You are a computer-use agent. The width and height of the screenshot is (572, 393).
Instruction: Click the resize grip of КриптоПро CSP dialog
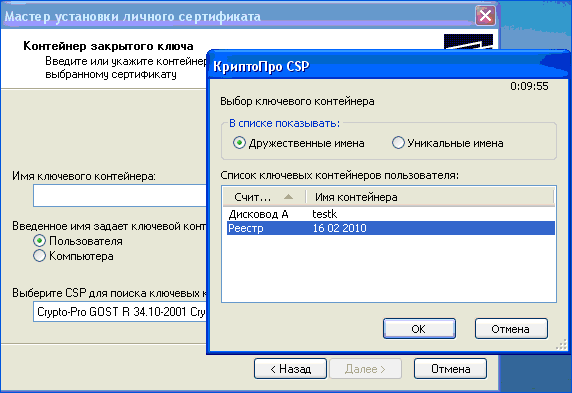[x=561, y=344]
